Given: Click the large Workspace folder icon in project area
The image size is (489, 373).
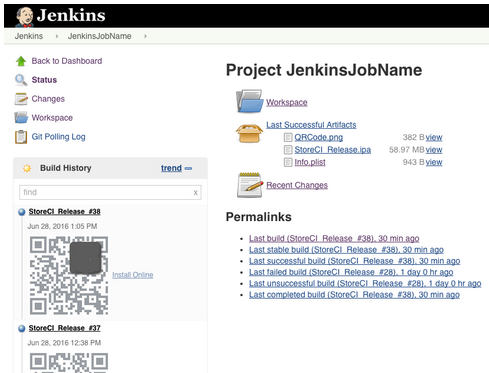Looking at the screenshot, I should [x=250, y=101].
